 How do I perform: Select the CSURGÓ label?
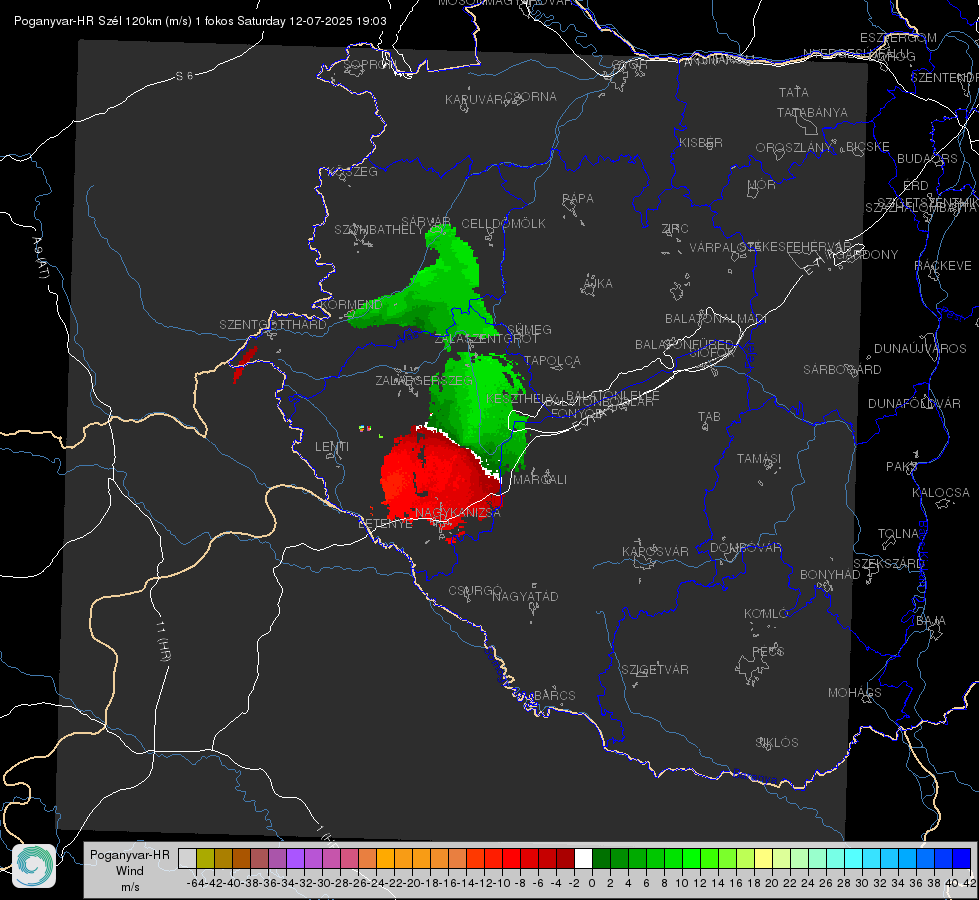475,591
